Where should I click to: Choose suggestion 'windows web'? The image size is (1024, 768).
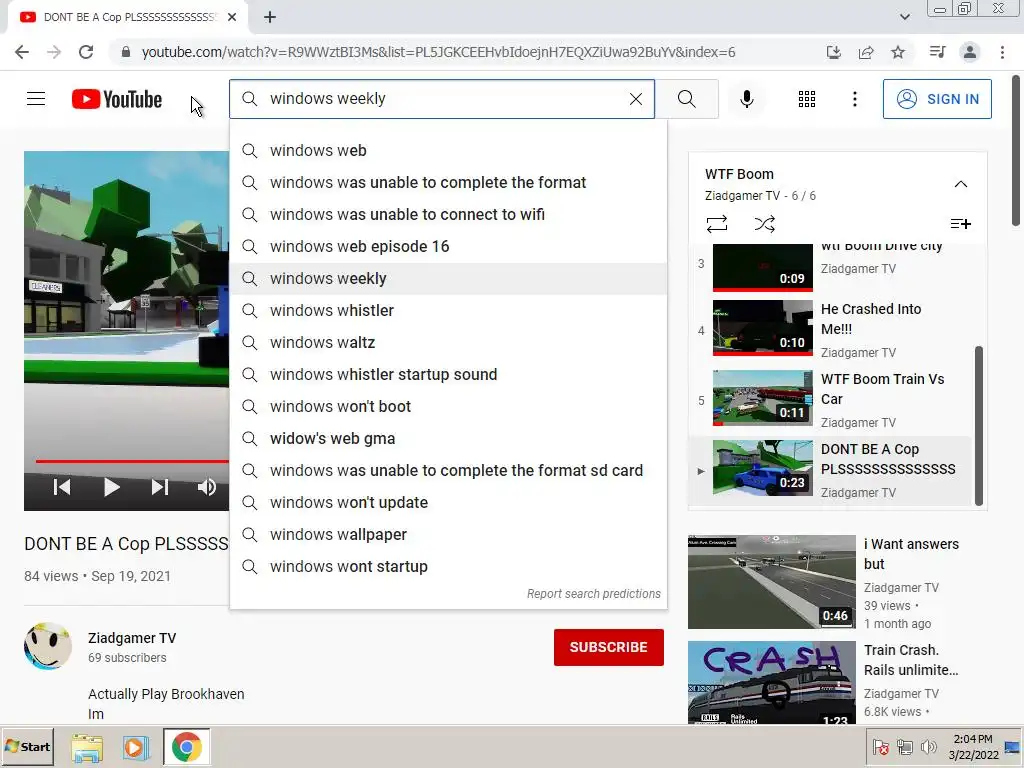(x=449, y=150)
